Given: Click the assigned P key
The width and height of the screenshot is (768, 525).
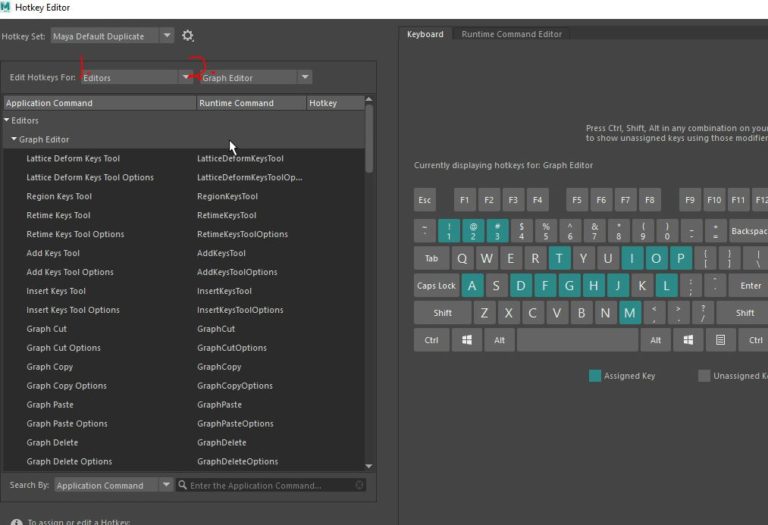Looking at the screenshot, I should click(x=680, y=258).
